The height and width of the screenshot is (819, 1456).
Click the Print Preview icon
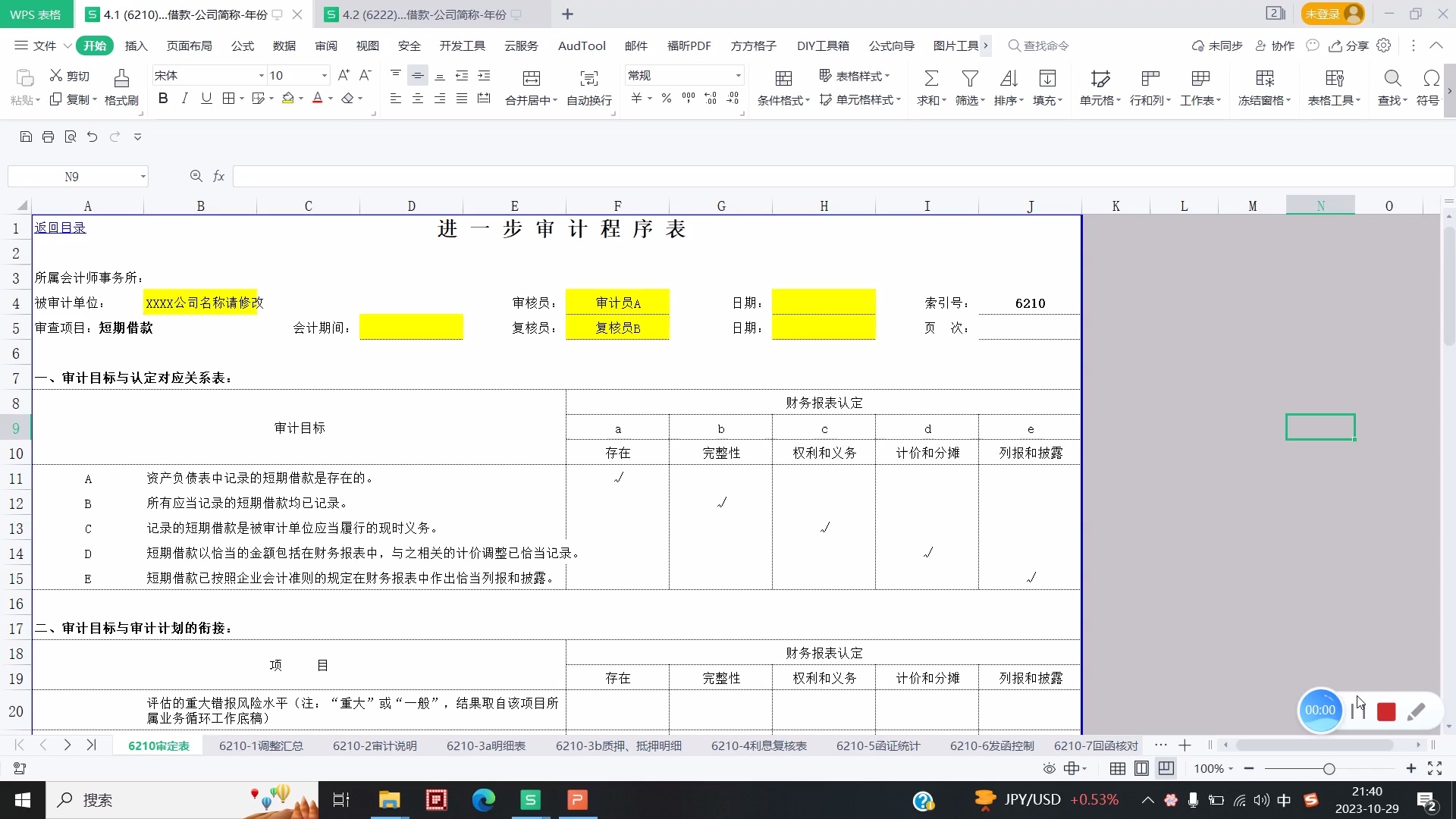tap(71, 136)
